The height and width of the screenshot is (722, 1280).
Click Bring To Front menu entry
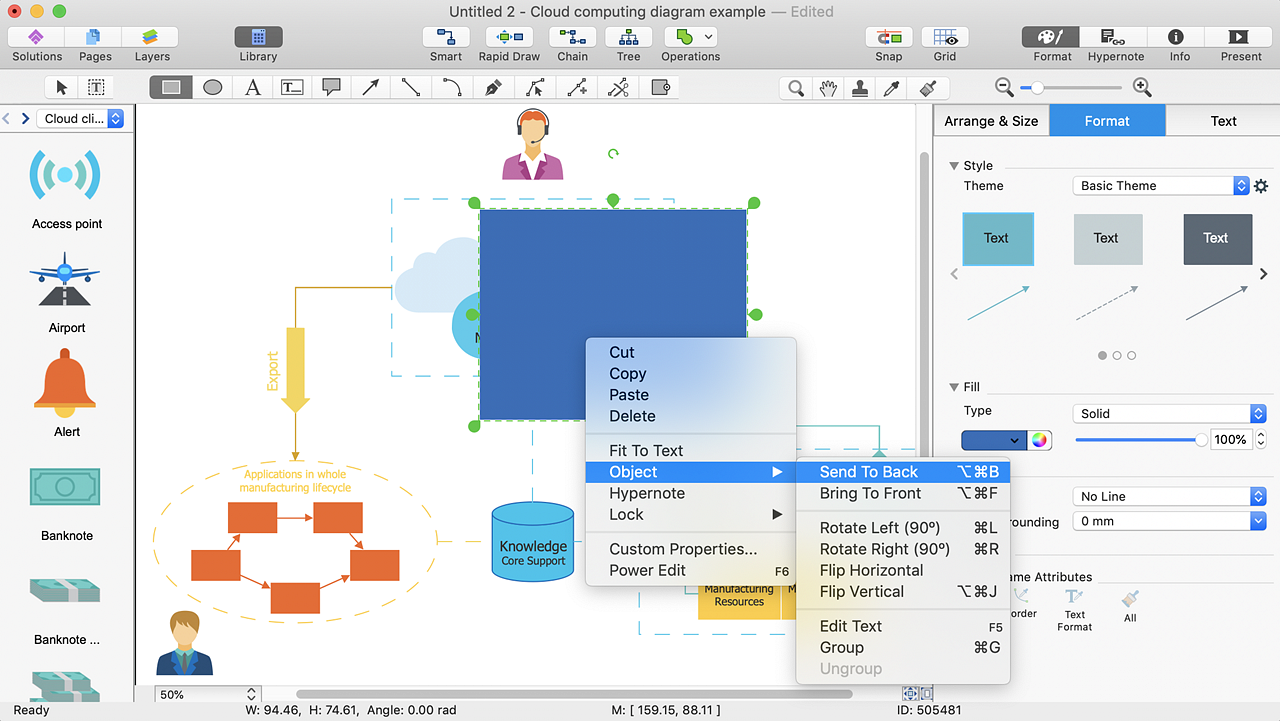pyautogui.click(x=870, y=493)
